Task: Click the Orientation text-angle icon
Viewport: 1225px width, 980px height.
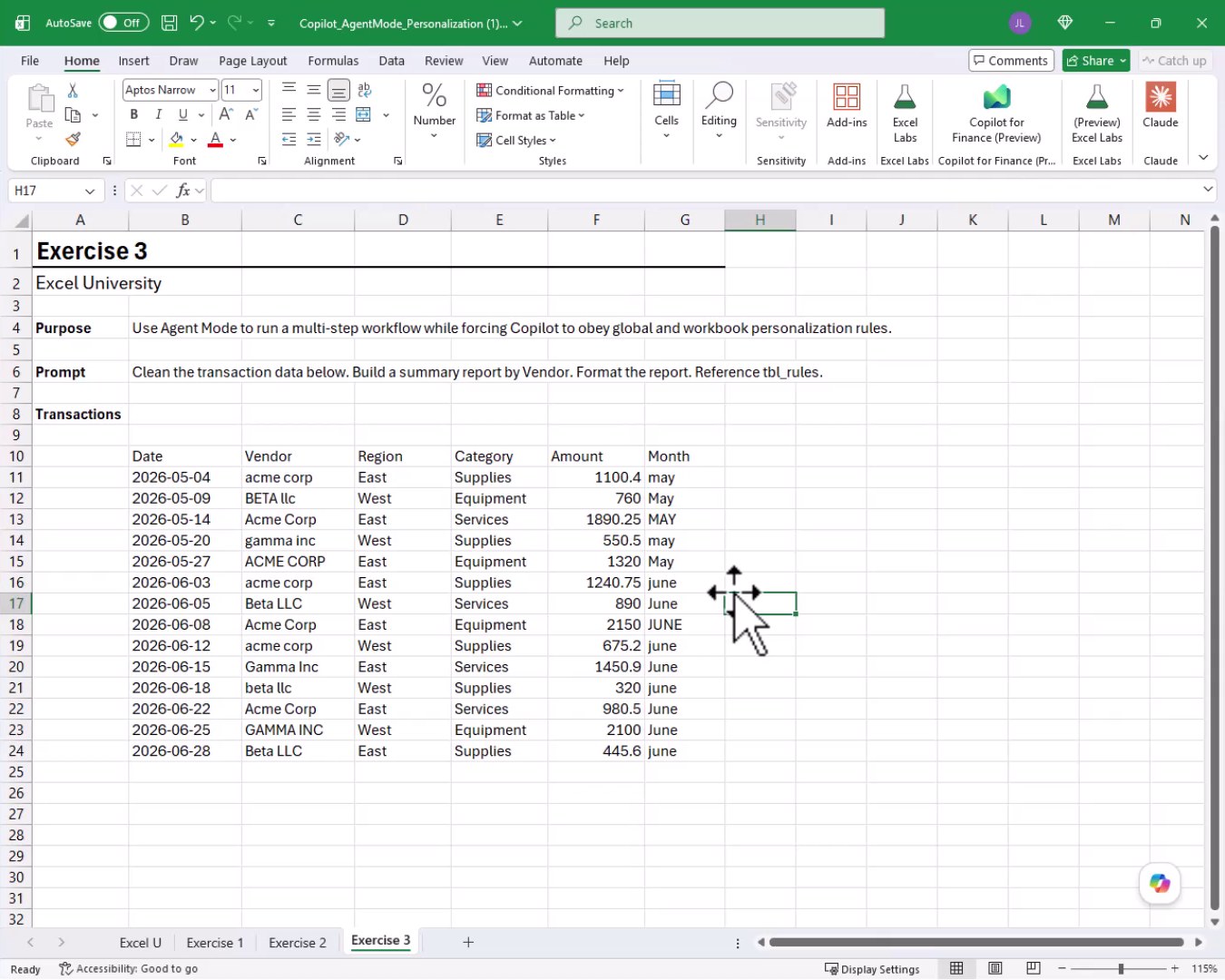Action: (x=341, y=139)
